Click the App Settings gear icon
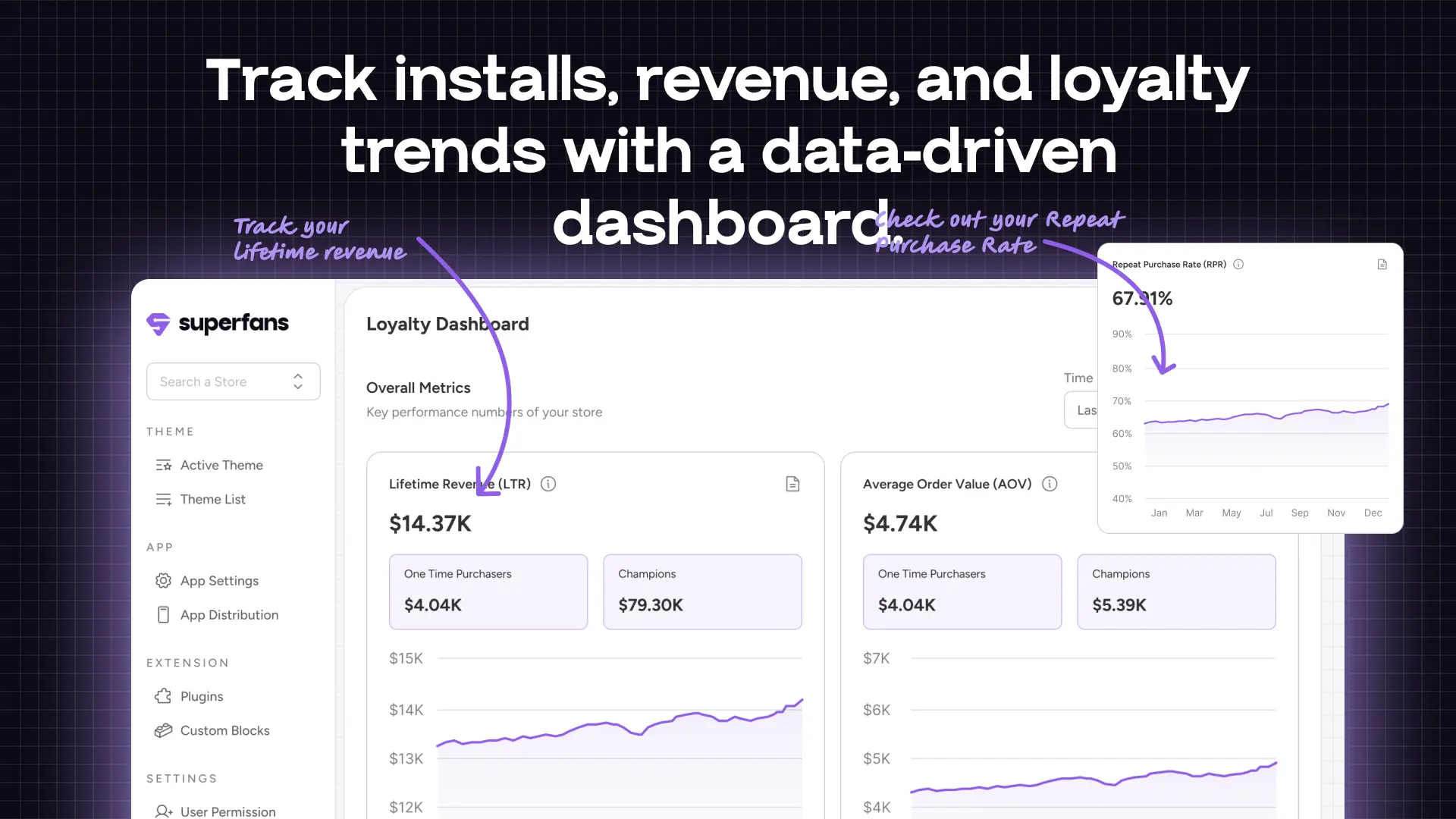 pyautogui.click(x=163, y=580)
